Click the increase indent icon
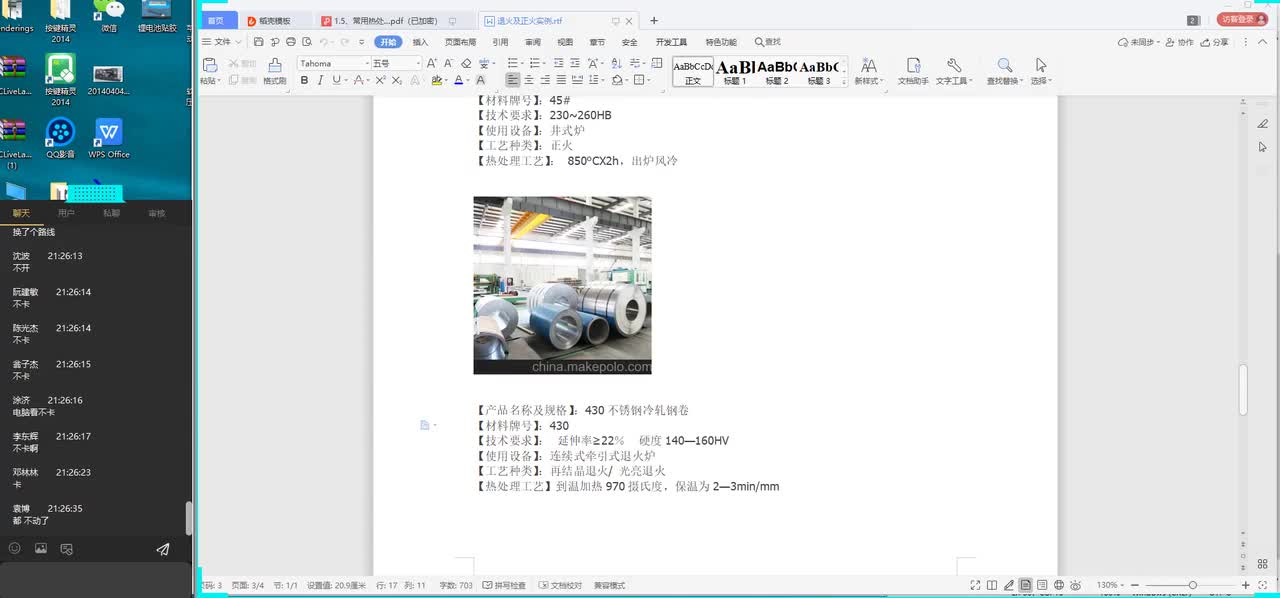1280x598 pixels. (575, 63)
